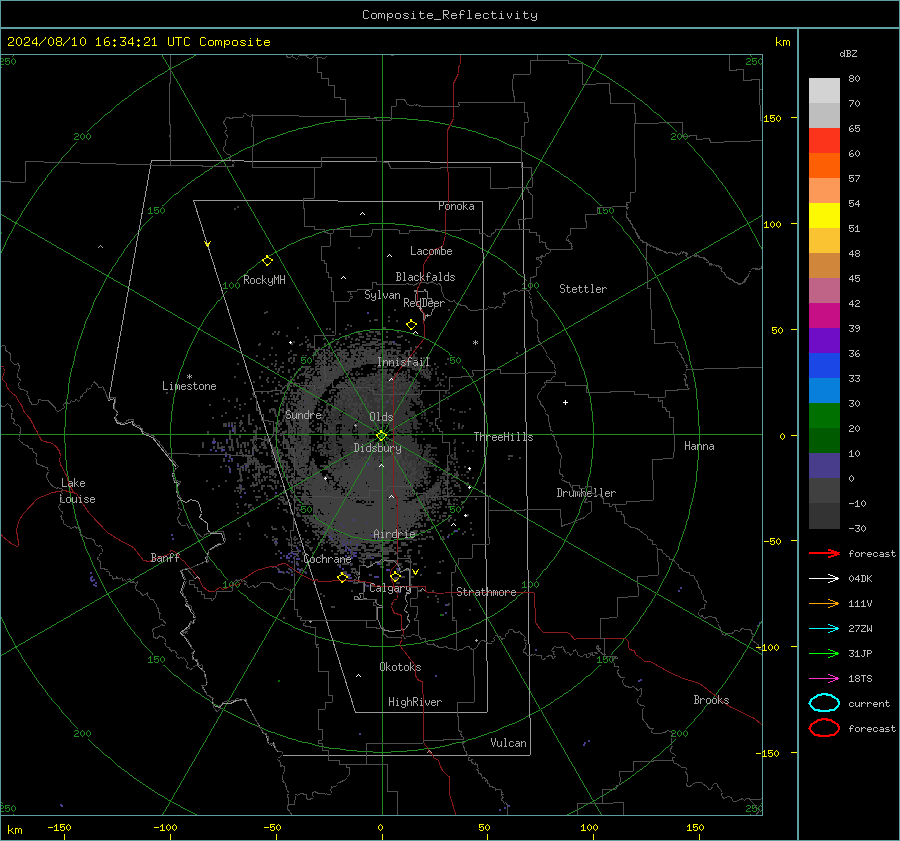Image resolution: width=900 pixels, height=841 pixels.
Task: Click the yellow diamond marker below Cochrane
Action: (x=343, y=577)
